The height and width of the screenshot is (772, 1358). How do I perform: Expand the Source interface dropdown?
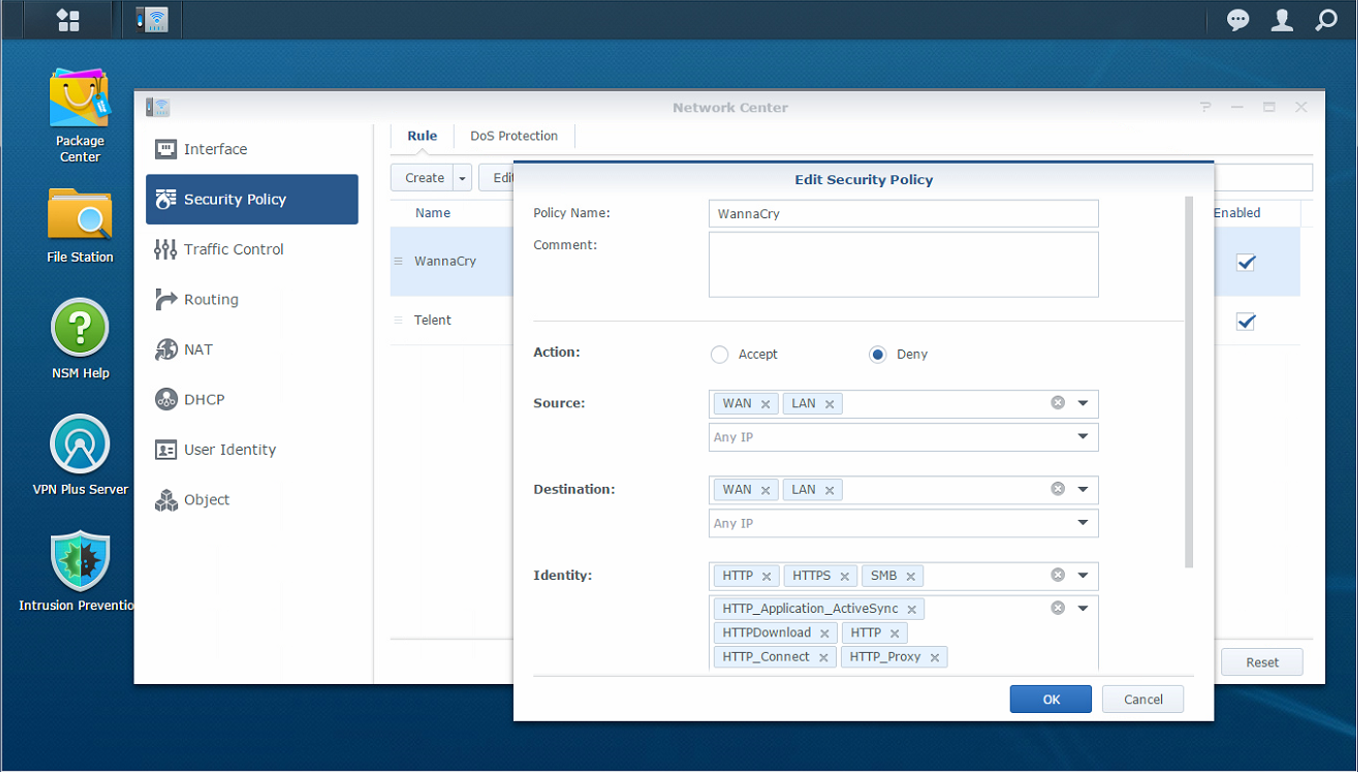pyautogui.click(x=1083, y=403)
